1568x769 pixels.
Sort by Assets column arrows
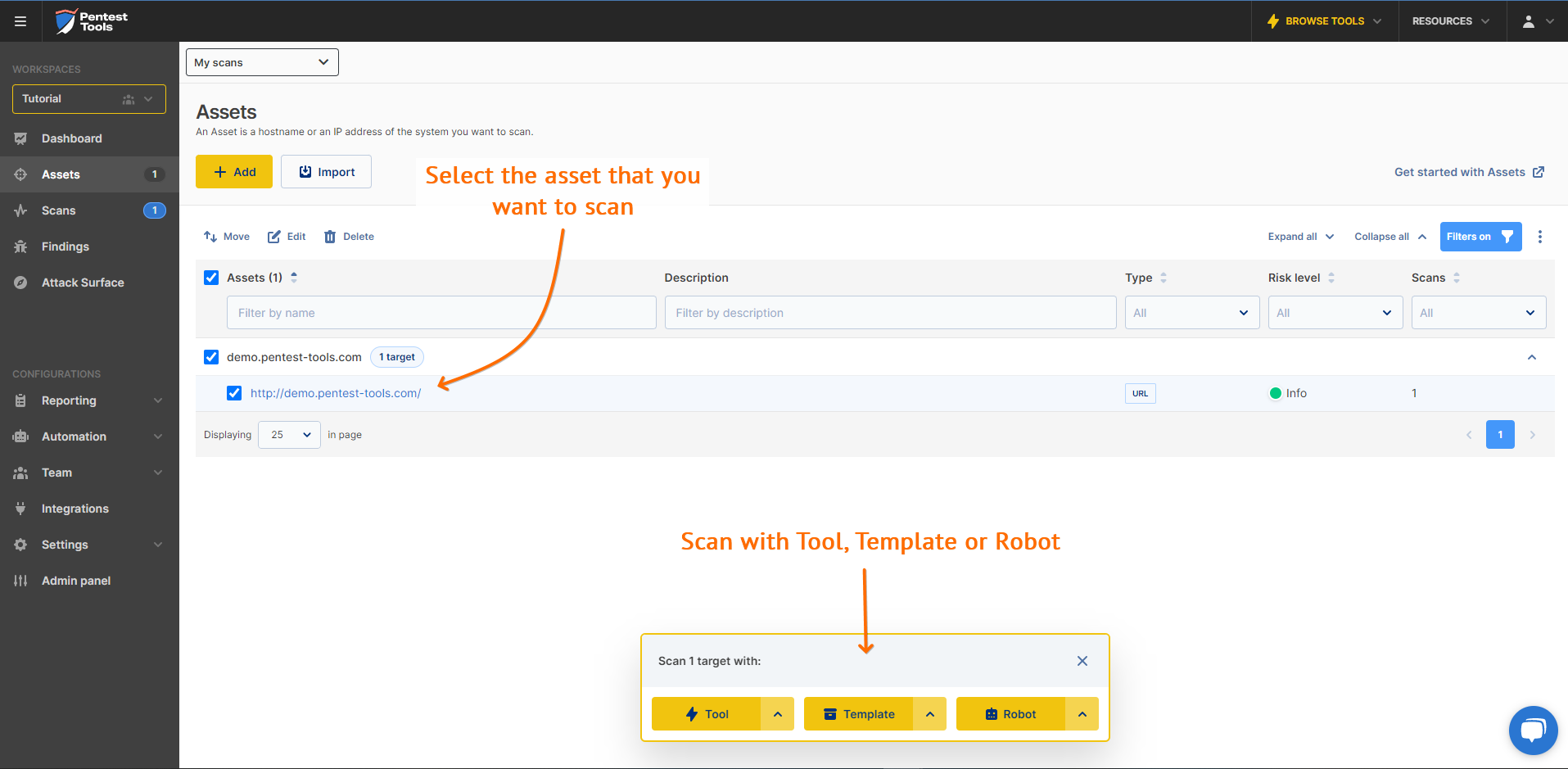pyautogui.click(x=294, y=278)
